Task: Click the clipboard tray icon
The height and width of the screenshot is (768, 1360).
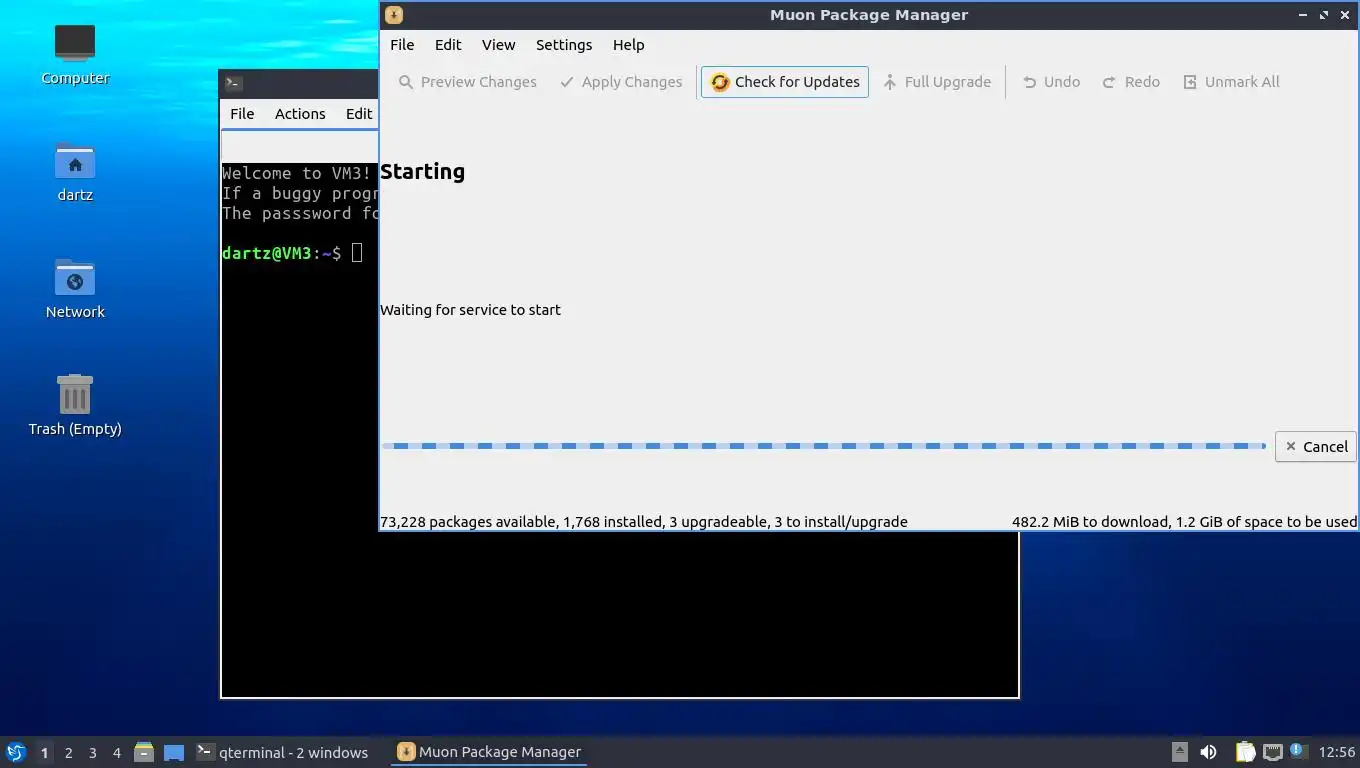Action: point(1245,752)
